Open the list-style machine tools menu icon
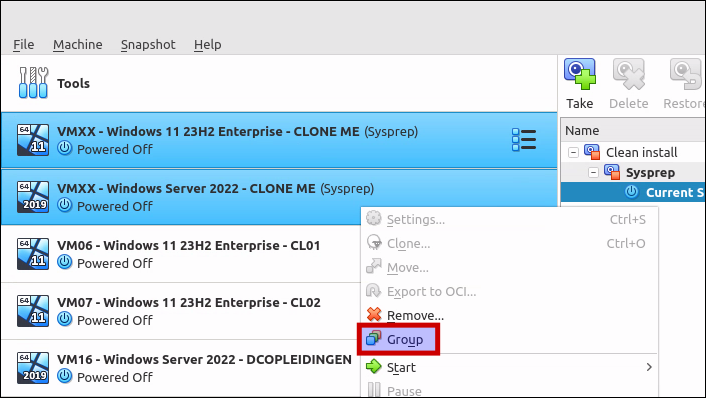The image size is (706, 398). 524,140
